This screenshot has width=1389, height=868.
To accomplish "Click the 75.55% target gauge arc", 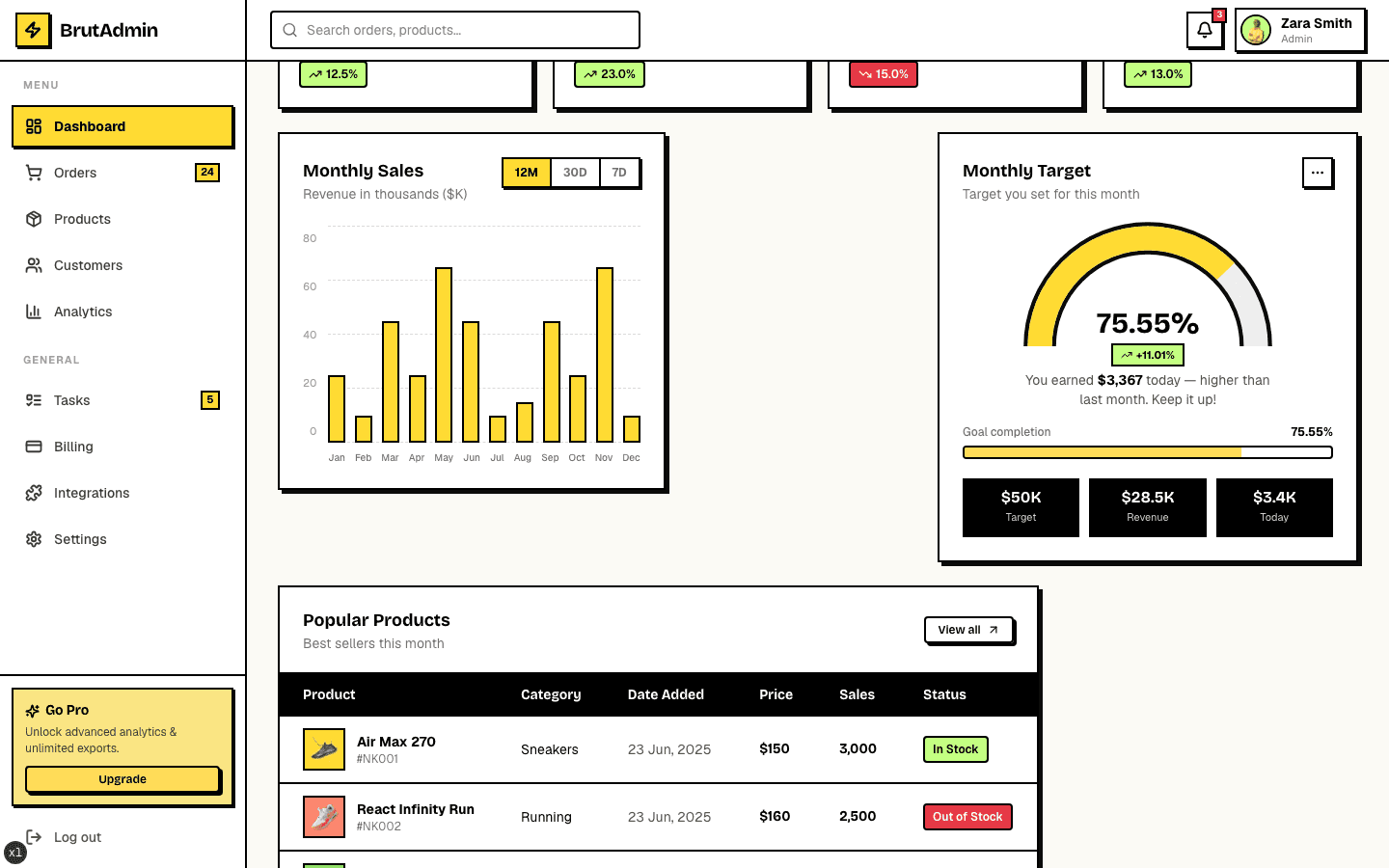I will coord(1148,238).
